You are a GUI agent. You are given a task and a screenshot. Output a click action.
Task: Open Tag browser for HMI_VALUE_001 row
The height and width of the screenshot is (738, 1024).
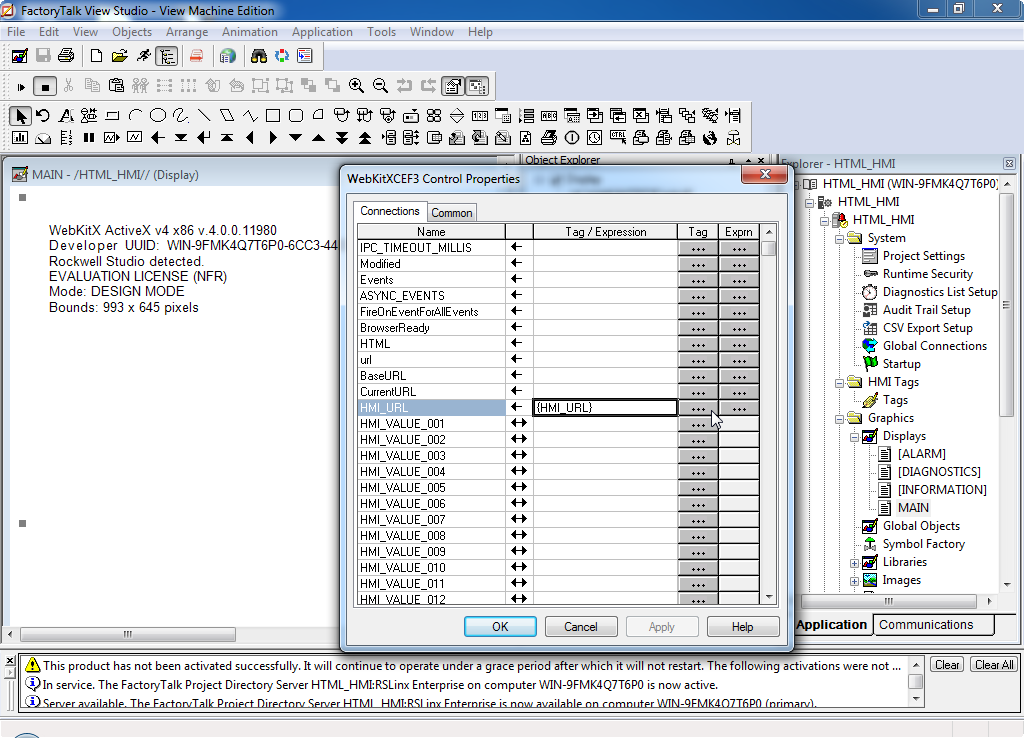[698, 425]
